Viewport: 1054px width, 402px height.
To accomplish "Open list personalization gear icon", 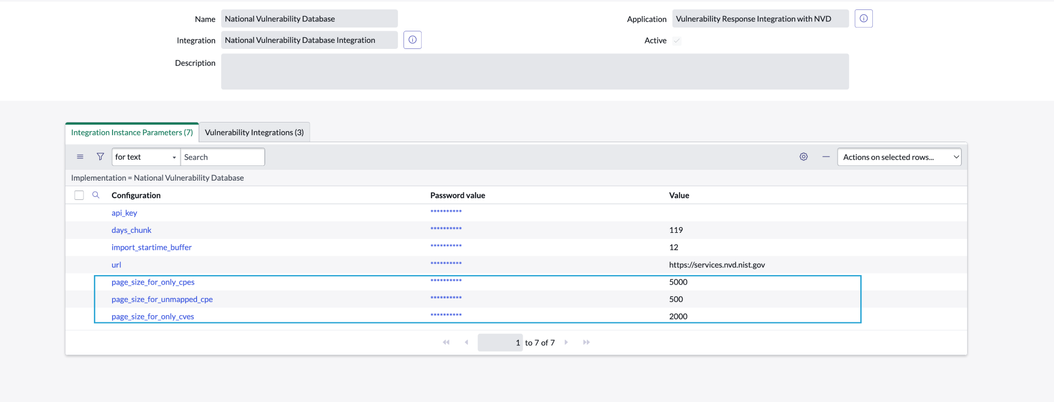I will click(803, 157).
